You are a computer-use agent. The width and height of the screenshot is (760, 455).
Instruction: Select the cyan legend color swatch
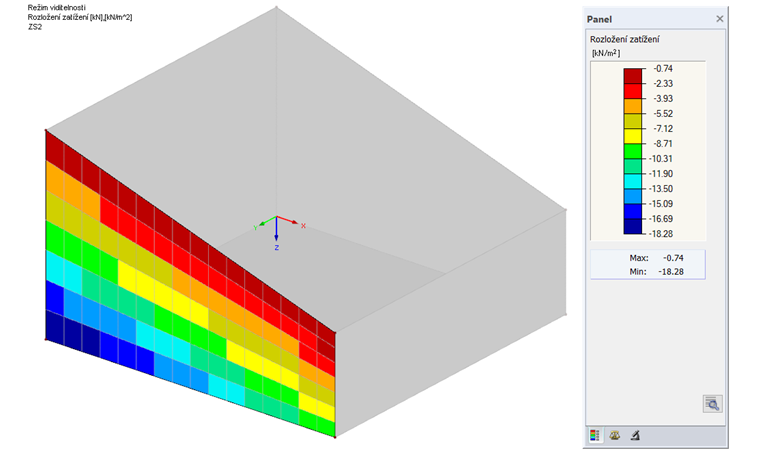tap(633, 181)
